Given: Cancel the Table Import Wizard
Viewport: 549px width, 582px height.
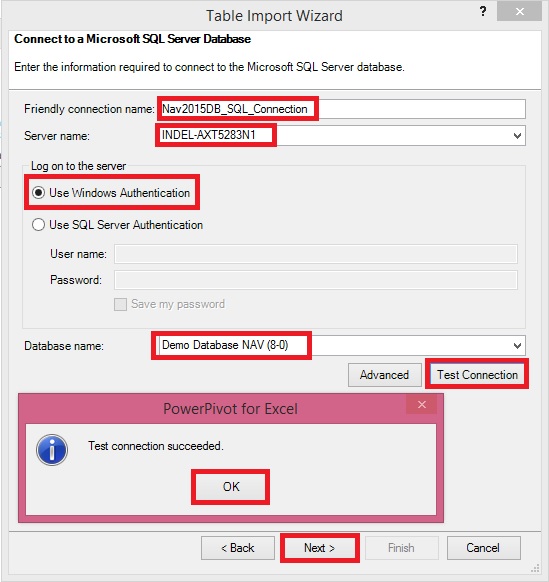Looking at the screenshot, I should (483, 548).
